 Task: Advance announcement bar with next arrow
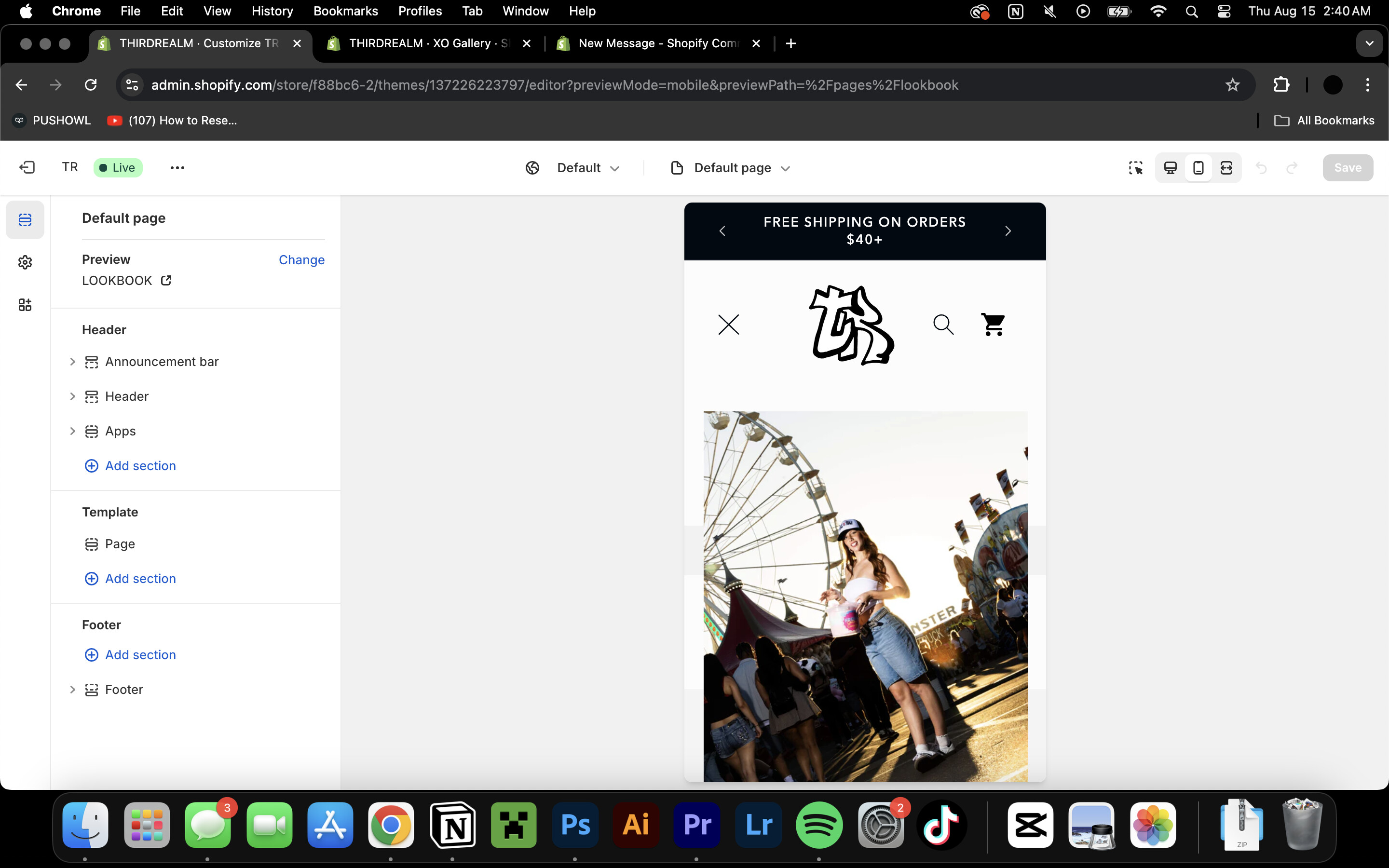coord(1008,231)
